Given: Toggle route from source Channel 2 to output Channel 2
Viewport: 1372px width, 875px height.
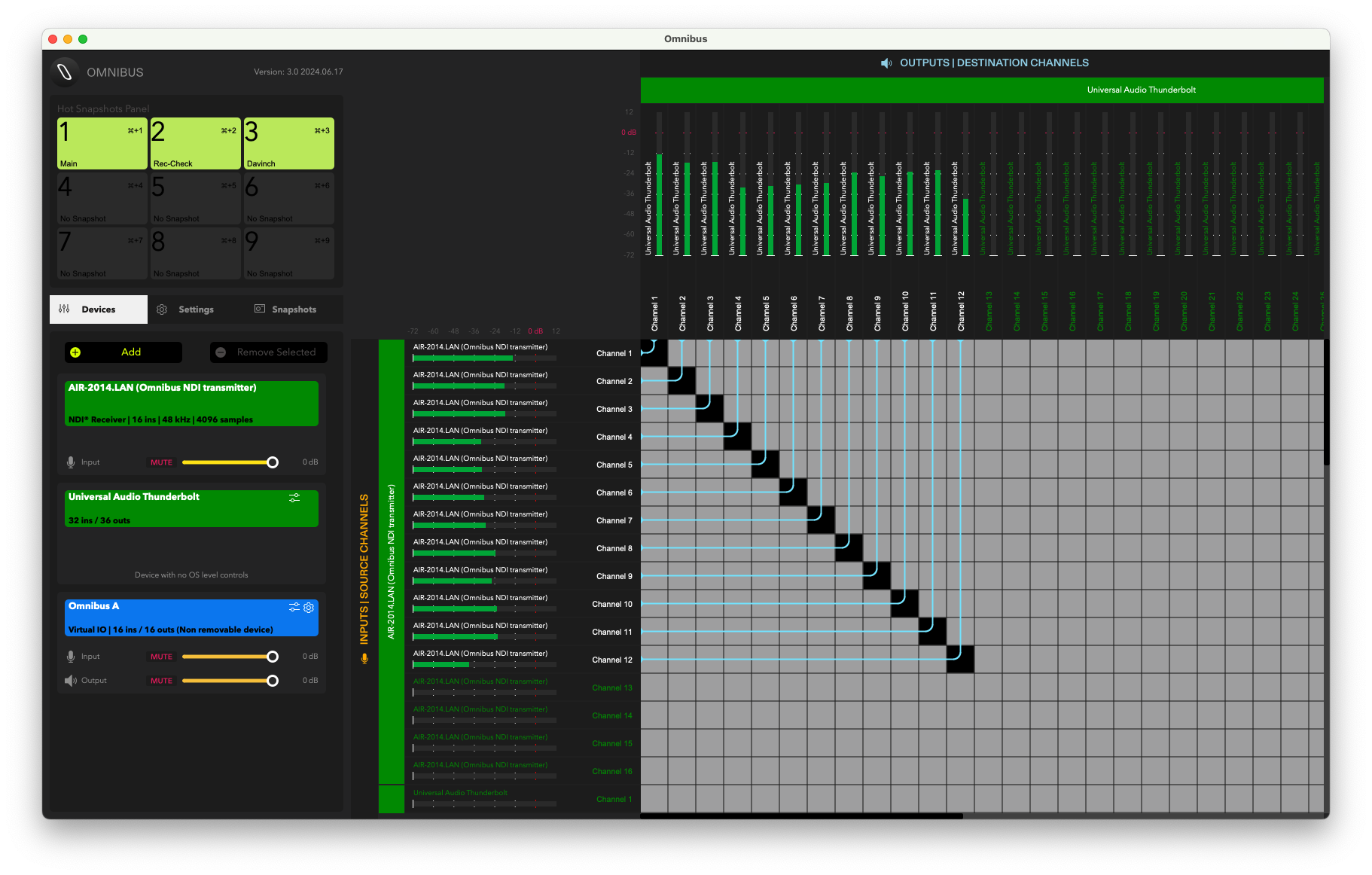Looking at the screenshot, I should click(x=682, y=381).
